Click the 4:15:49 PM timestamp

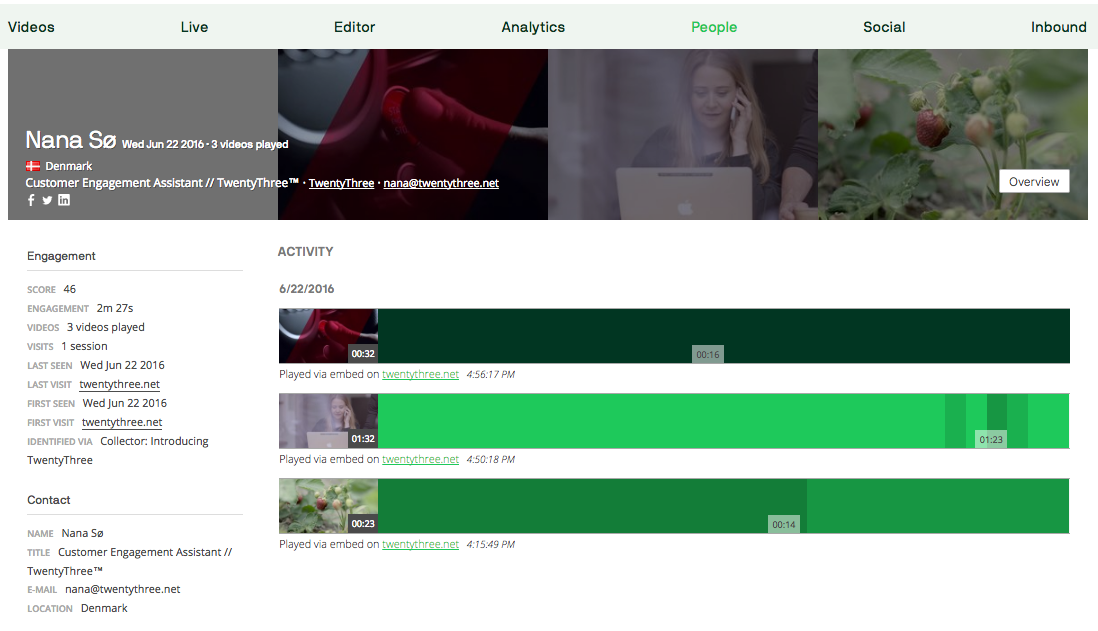pyautogui.click(x=490, y=544)
